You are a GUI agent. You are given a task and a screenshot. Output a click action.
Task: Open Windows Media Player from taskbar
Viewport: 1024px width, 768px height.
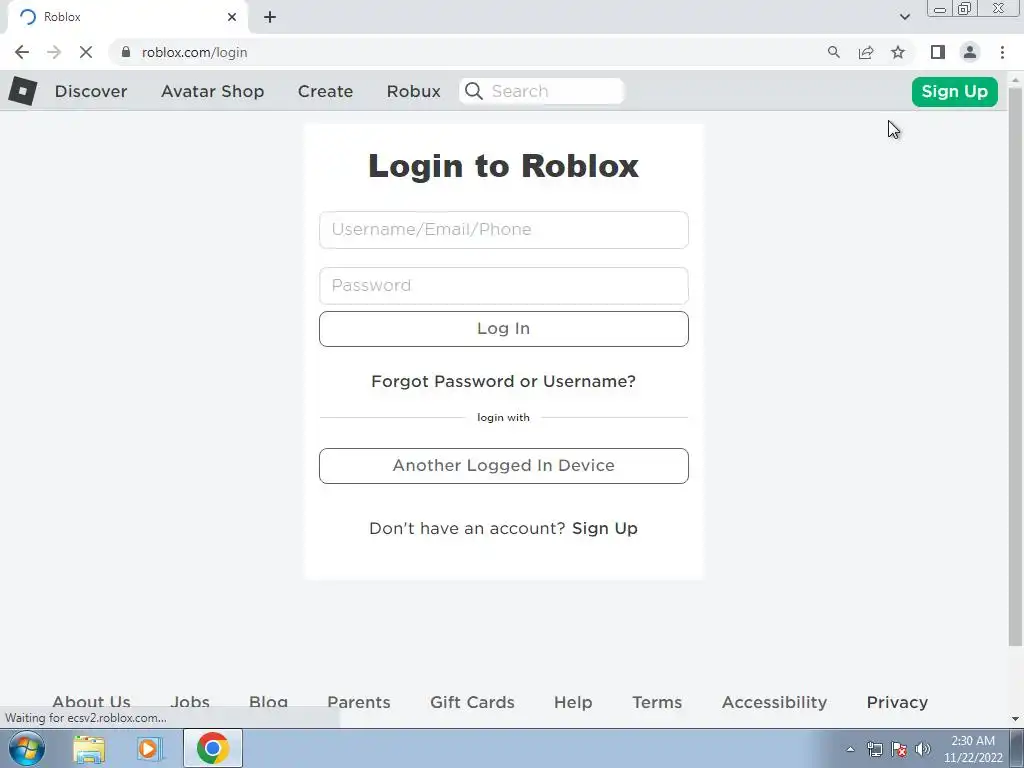tap(150, 748)
